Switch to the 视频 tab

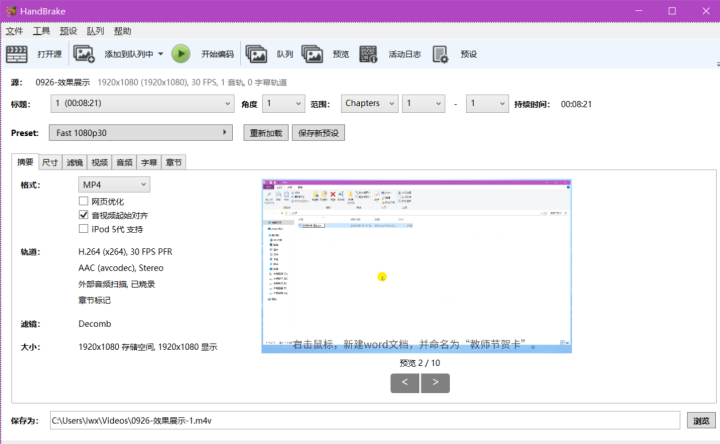[100, 162]
